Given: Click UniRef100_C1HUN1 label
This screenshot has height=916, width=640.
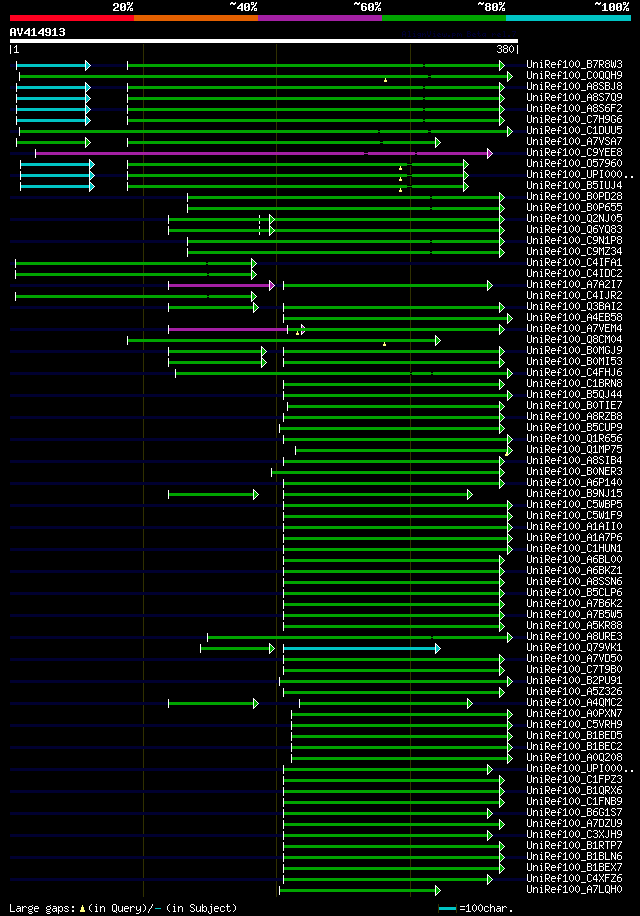Looking at the screenshot, I should pos(574,549).
